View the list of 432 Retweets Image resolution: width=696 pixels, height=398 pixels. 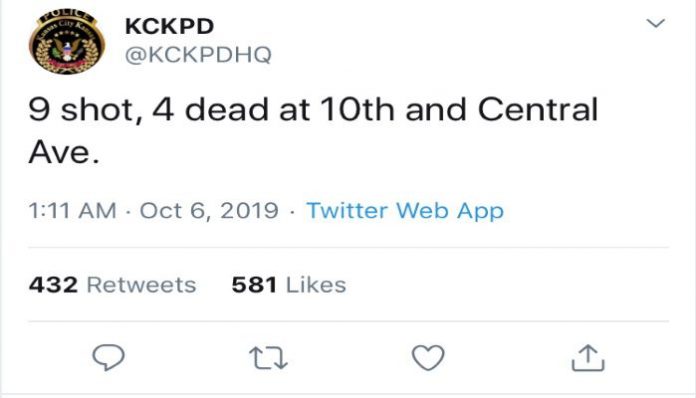(112, 285)
